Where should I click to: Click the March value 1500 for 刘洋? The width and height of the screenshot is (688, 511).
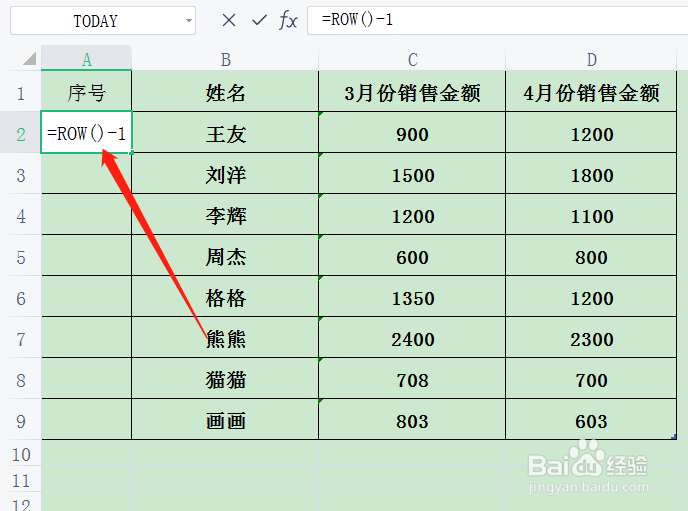(x=412, y=175)
